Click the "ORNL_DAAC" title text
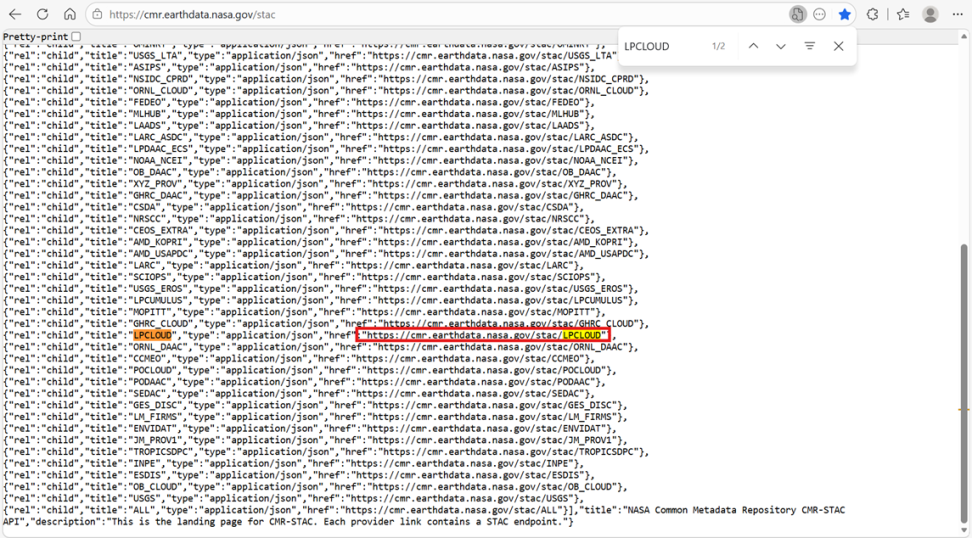 [x=158, y=347]
